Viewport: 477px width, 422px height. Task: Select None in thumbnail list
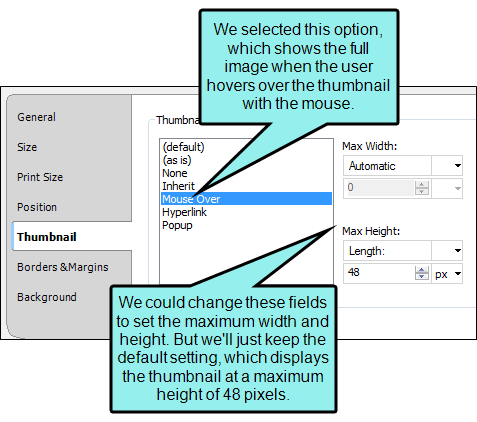(175, 173)
